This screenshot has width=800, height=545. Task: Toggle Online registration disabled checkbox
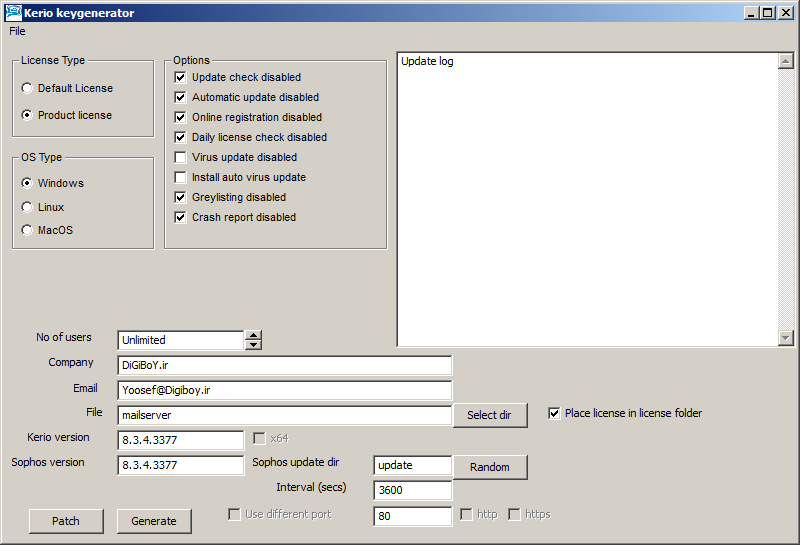point(180,117)
